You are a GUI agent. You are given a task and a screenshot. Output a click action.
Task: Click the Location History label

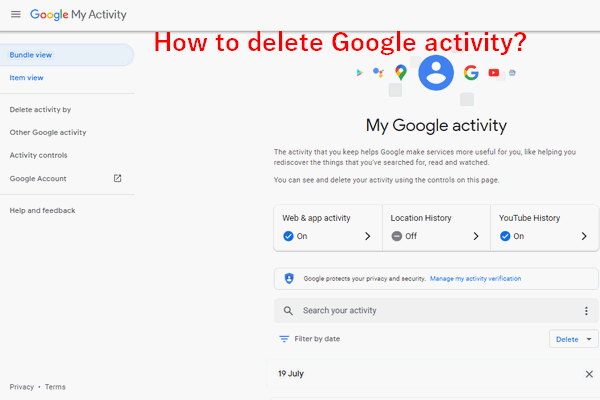coord(421,218)
